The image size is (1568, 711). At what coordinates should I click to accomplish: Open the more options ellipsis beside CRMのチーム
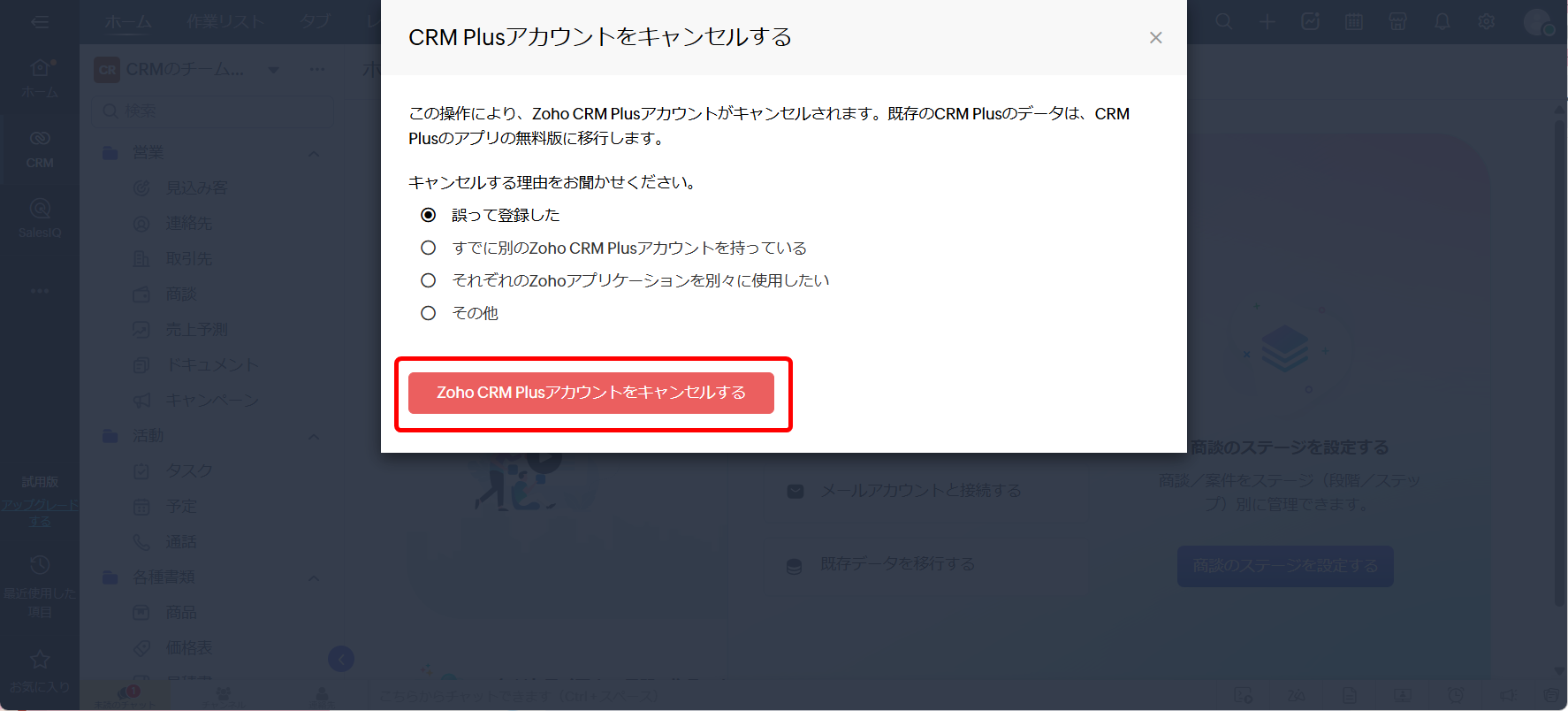click(317, 70)
